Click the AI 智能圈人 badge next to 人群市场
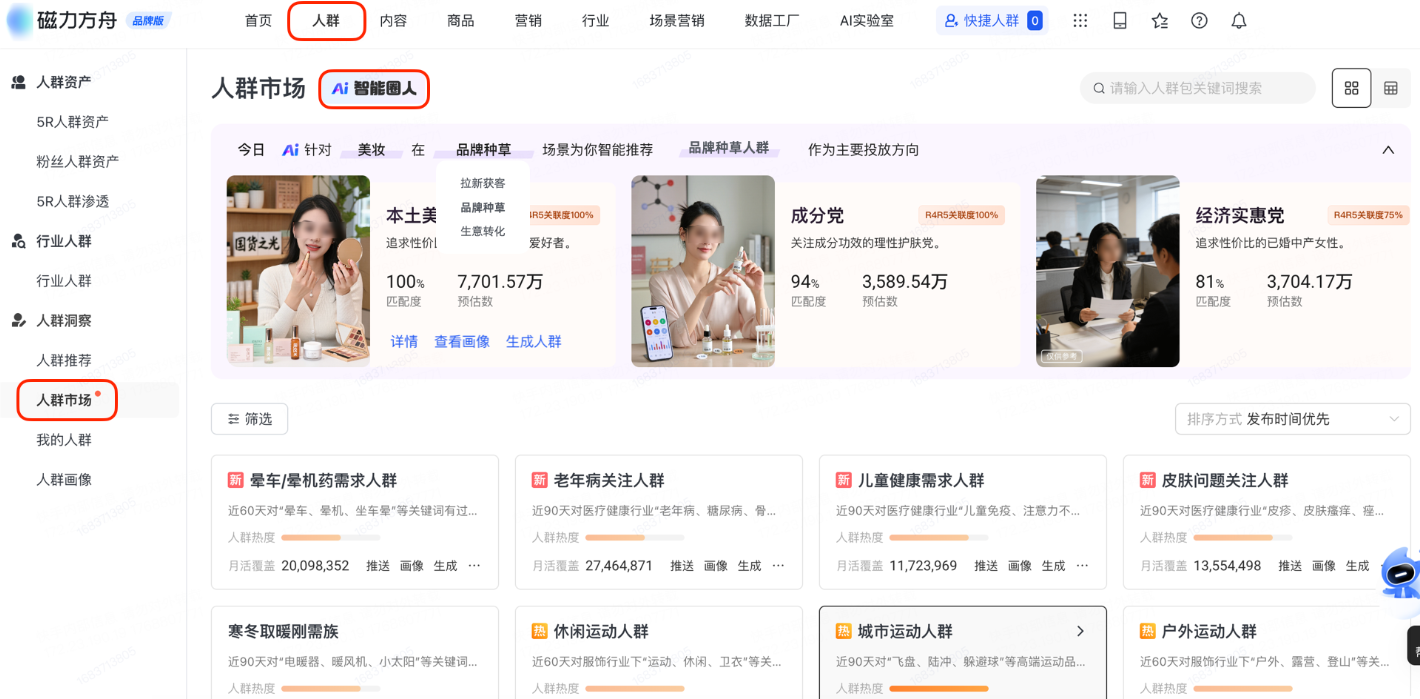The height and width of the screenshot is (699, 1420). click(x=374, y=88)
